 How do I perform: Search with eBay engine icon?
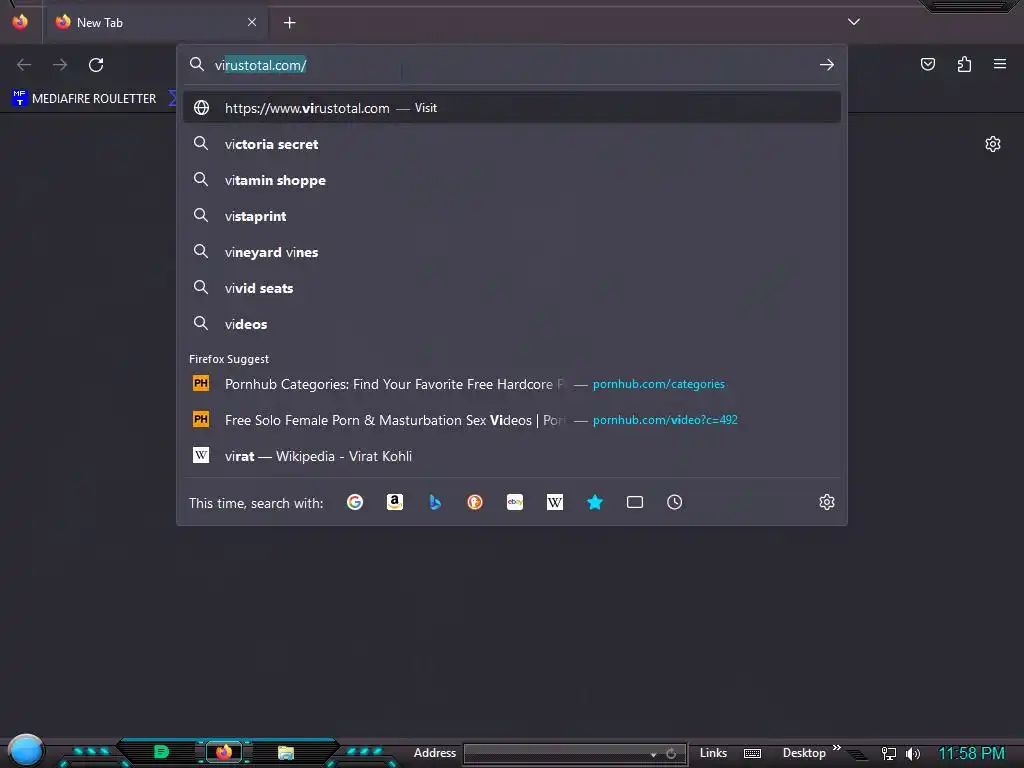click(x=515, y=502)
